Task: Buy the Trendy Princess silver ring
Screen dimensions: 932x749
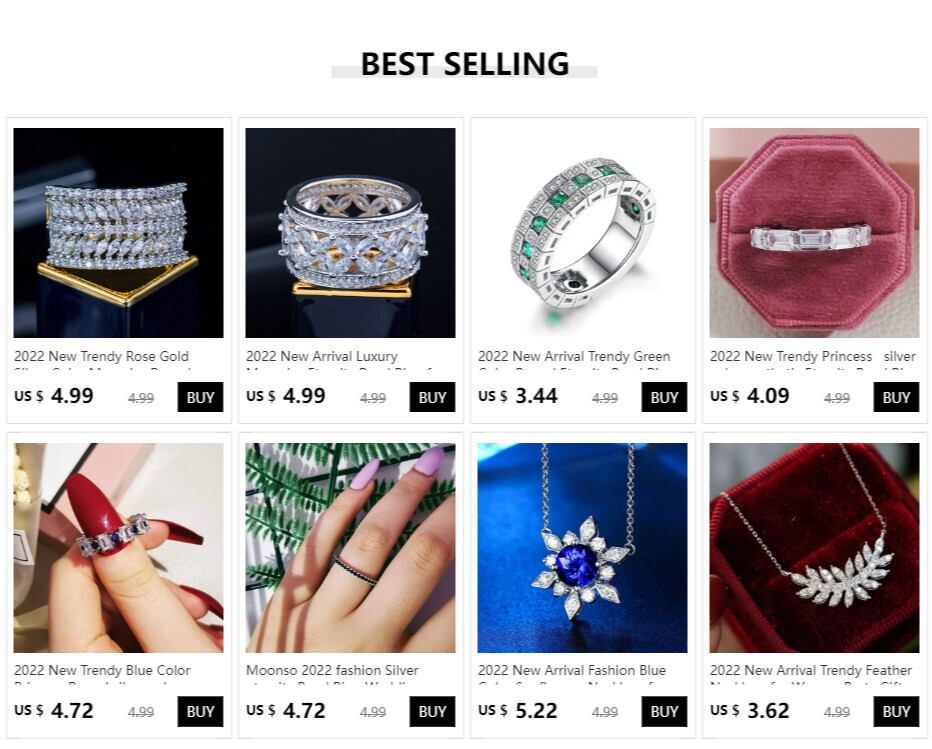Action: [896, 397]
